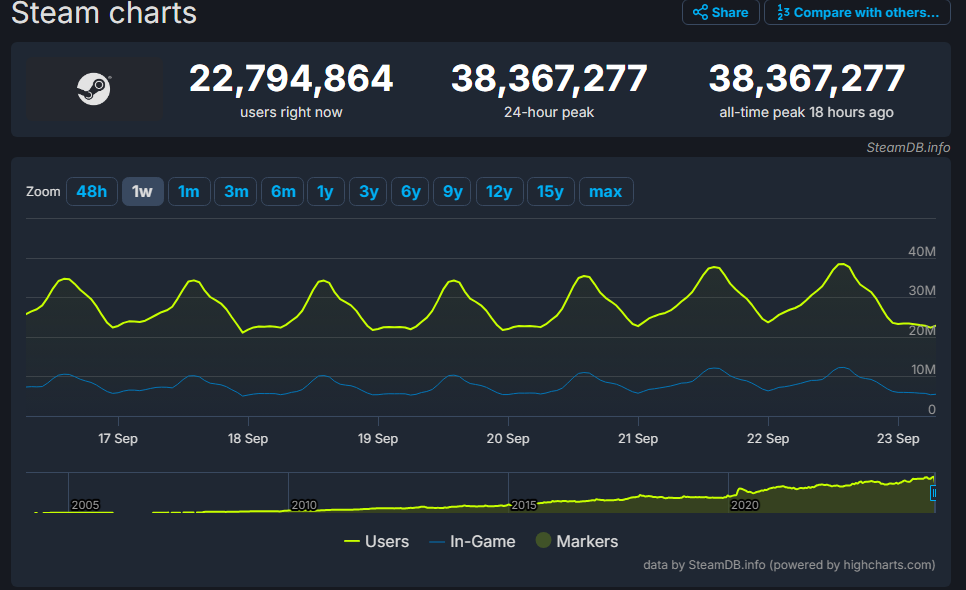This screenshot has width=966, height=590.
Task: Click the Steam logo icon
Action: tap(94, 89)
